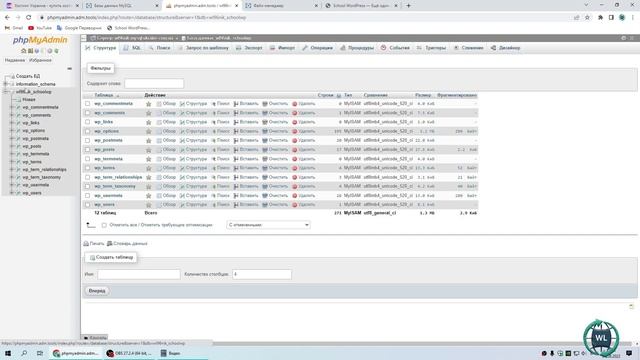The image size is (640, 360).
Task: Expand wp_posts in navigation tree
Action: point(12,146)
